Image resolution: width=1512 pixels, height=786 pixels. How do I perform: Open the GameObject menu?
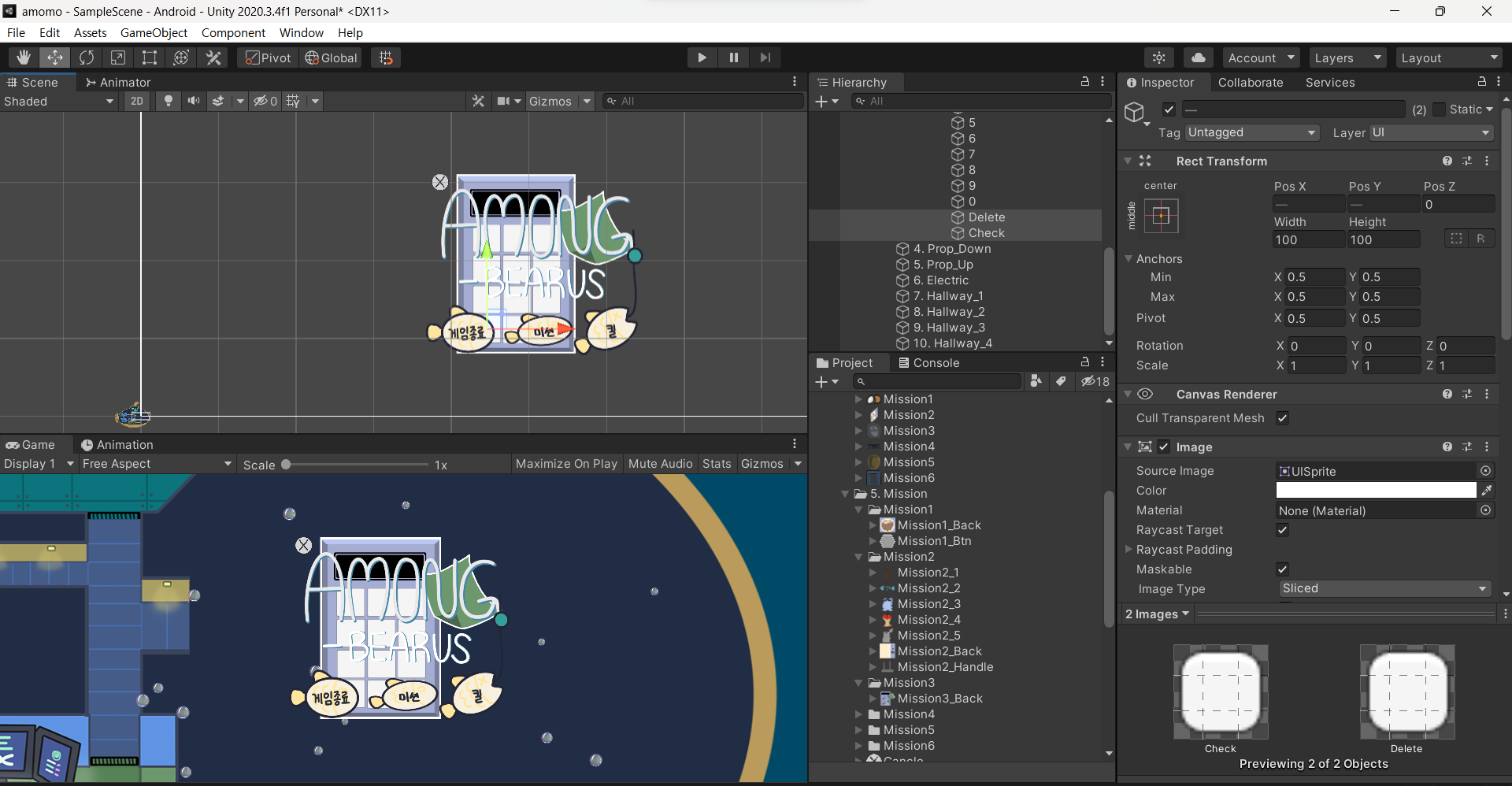(x=154, y=32)
